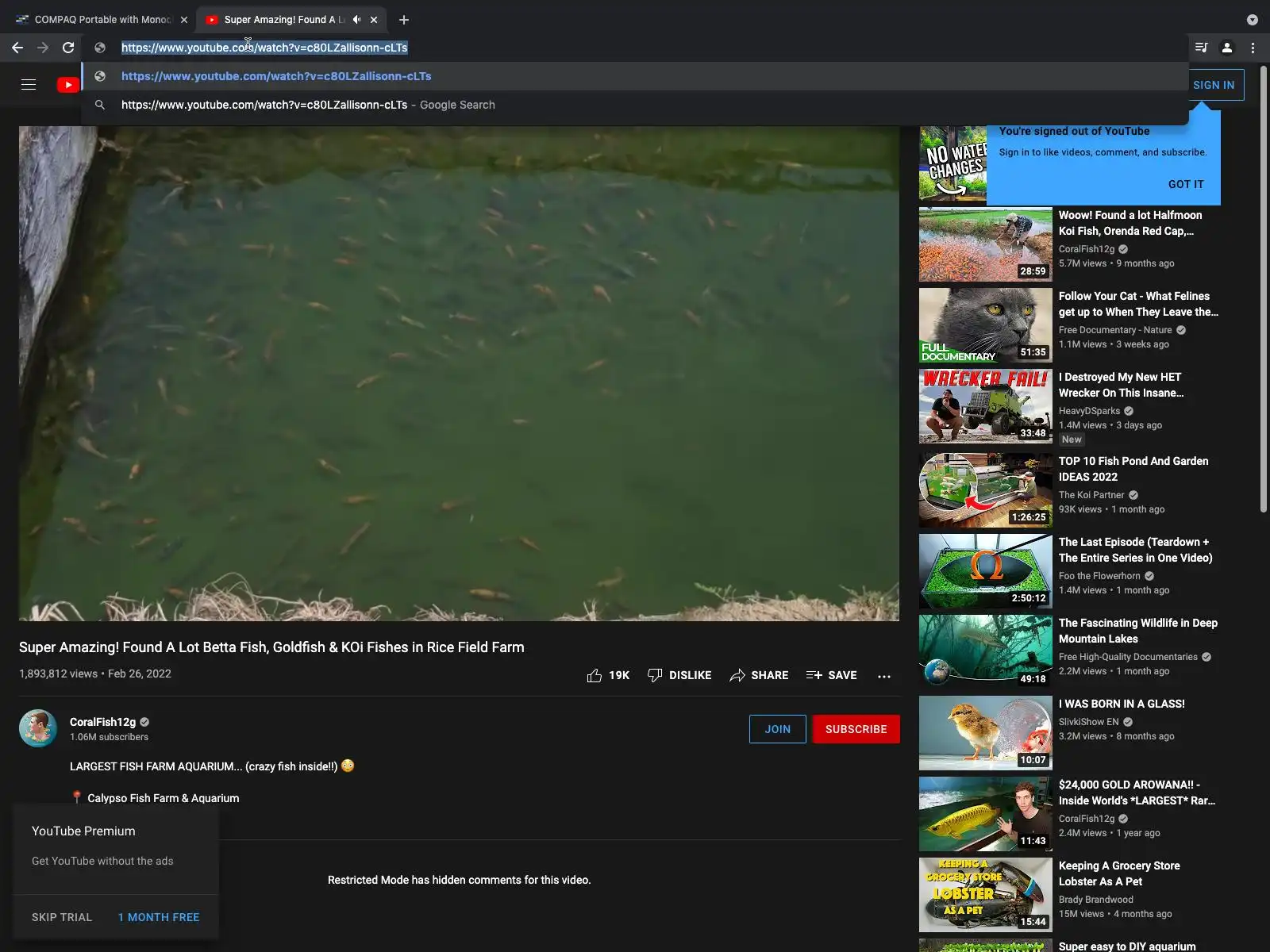
Task: Open the Halfmoon Koi Fish video thumbnail
Action: point(986,244)
